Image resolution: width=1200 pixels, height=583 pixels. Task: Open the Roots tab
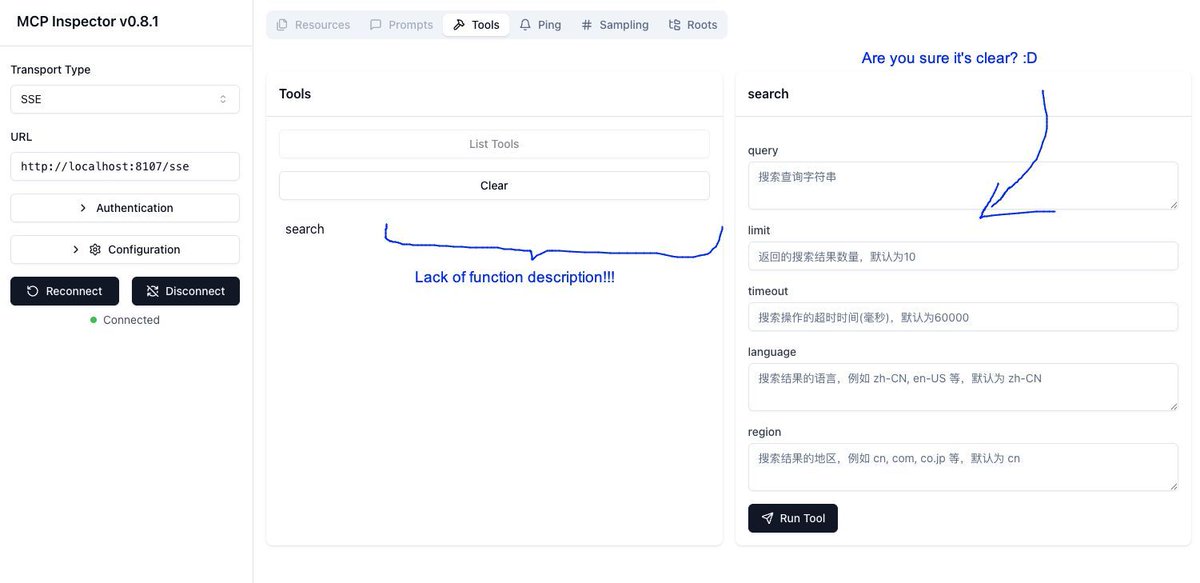tap(693, 25)
